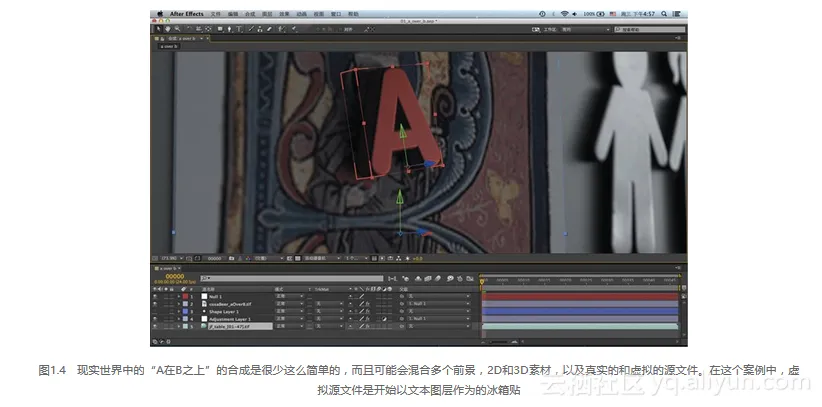822x407 pixels.
Task: Hide the cosadeer_aOverB layer eye
Action: click(x=155, y=304)
